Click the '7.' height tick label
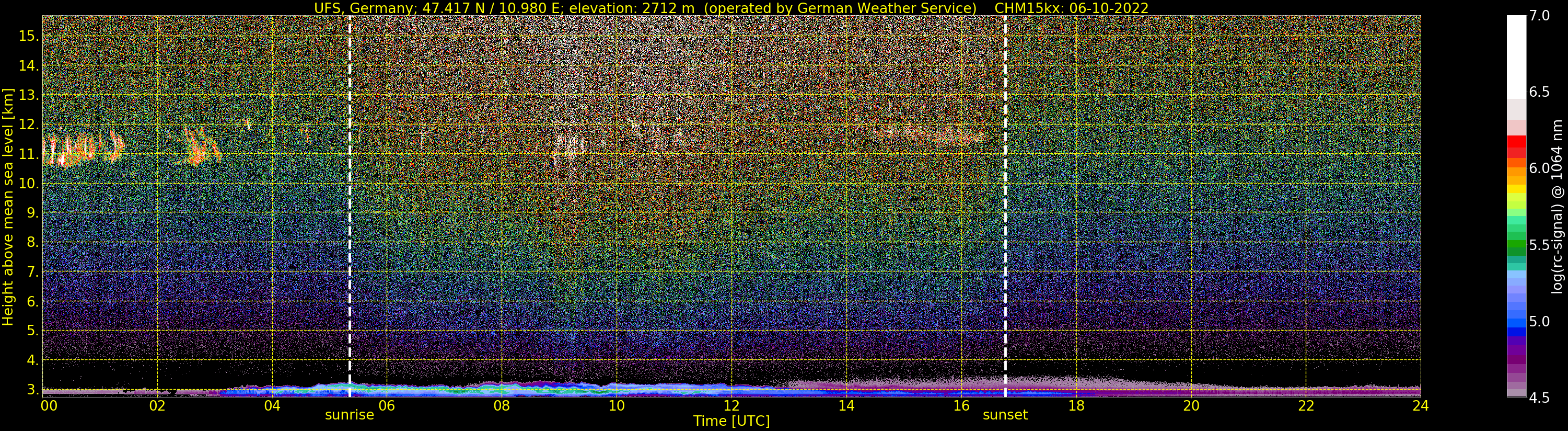 click(32, 272)
